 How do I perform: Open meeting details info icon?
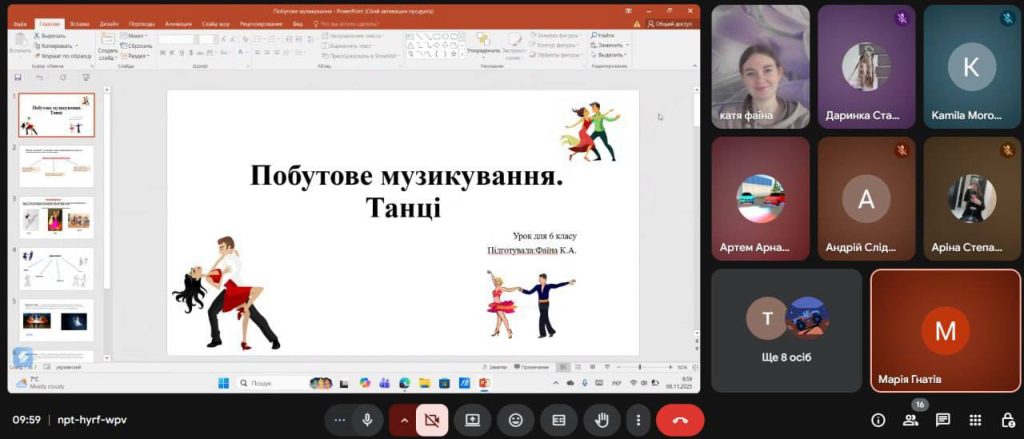tap(878, 420)
